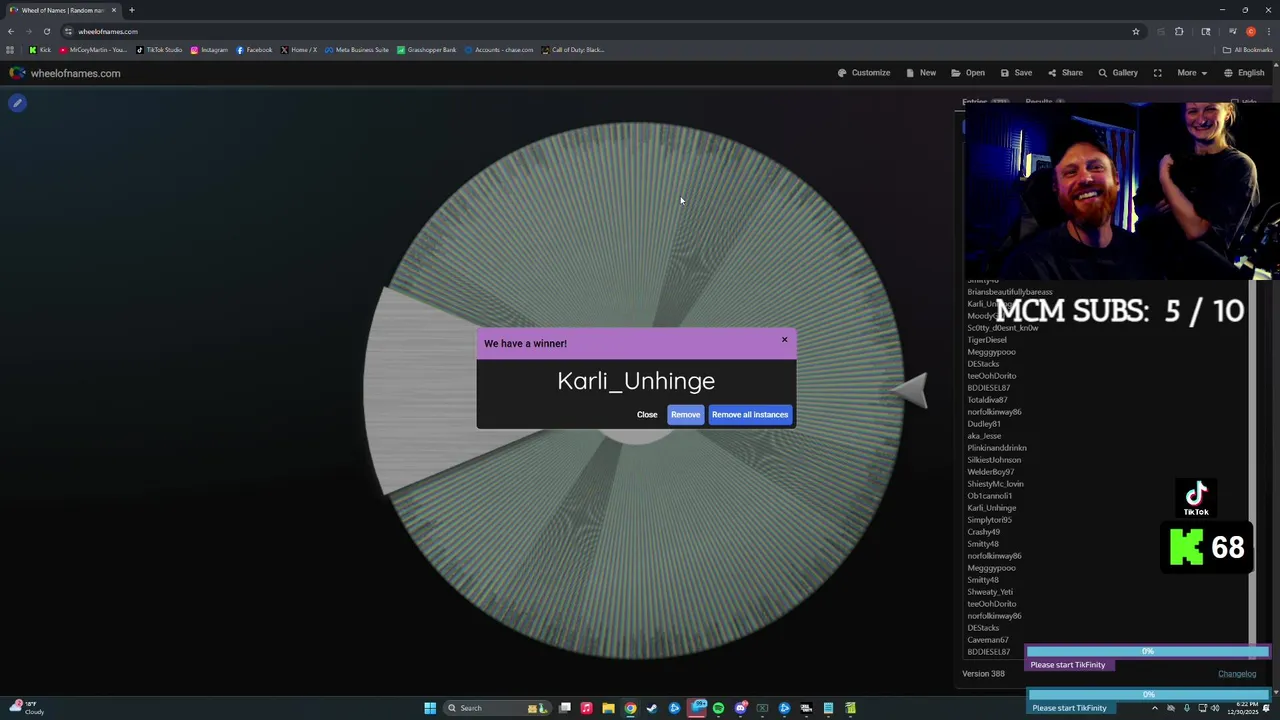This screenshot has height=720, width=1280.
Task: Open a saved wheel
Action: pos(968,73)
